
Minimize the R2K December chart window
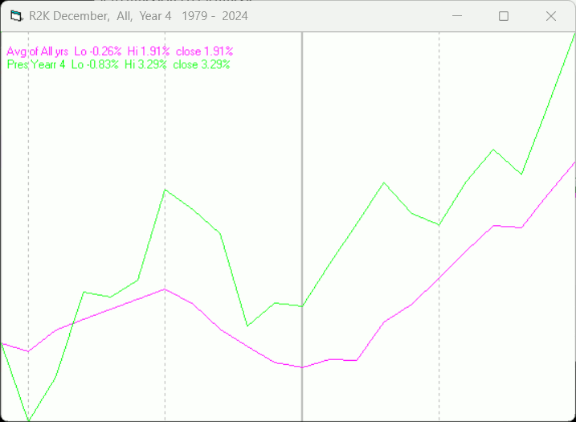click(x=457, y=16)
